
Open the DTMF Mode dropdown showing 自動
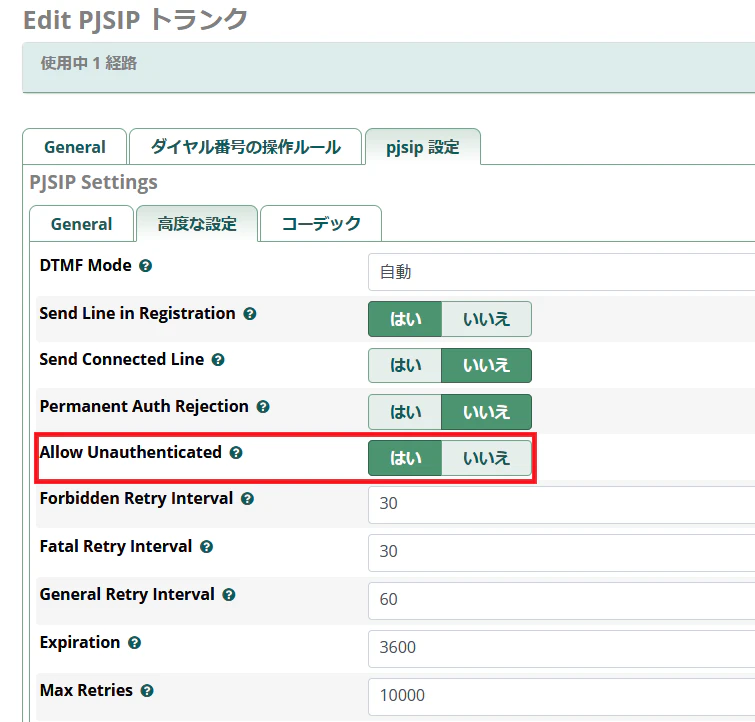click(561, 272)
